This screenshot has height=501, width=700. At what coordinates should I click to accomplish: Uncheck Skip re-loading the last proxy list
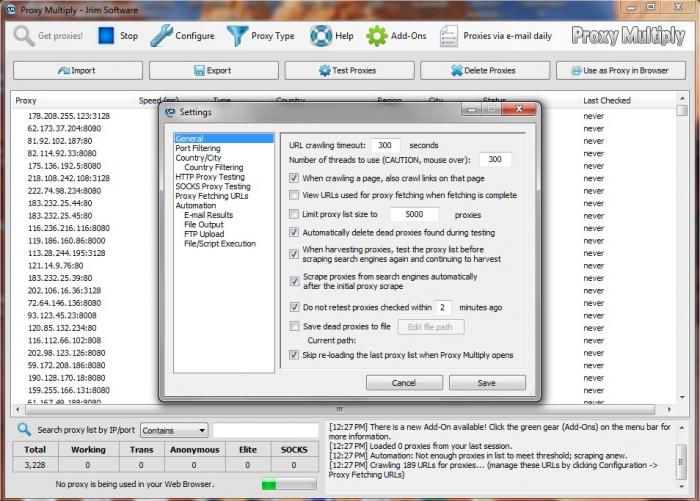coord(294,355)
